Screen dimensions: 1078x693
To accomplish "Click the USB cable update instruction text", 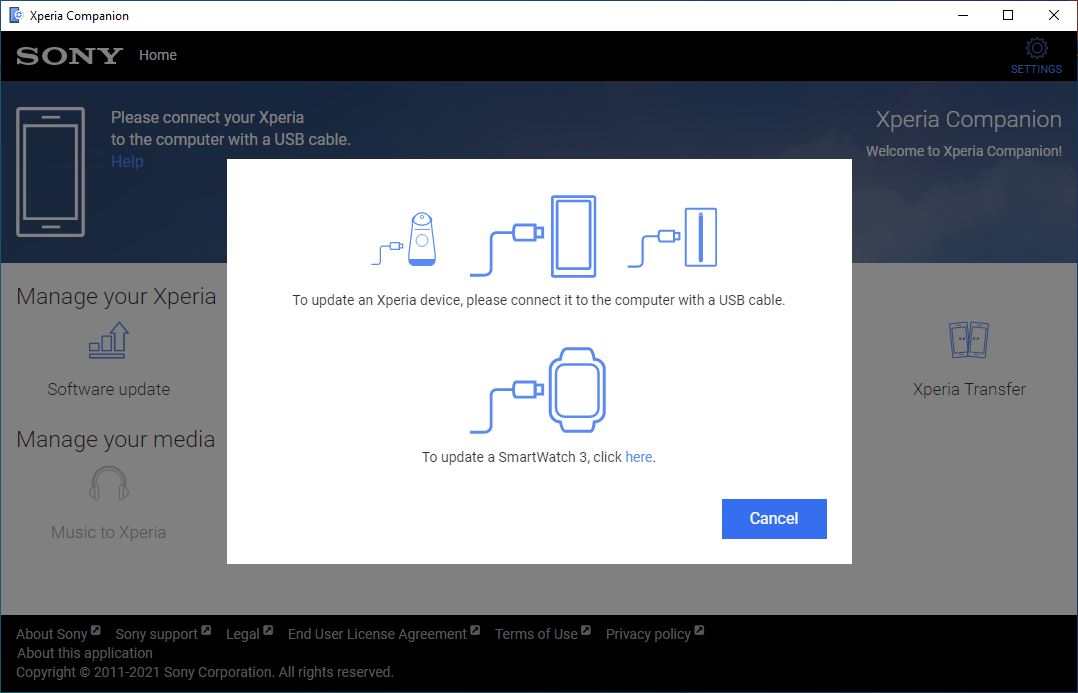I will click(538, 300).
